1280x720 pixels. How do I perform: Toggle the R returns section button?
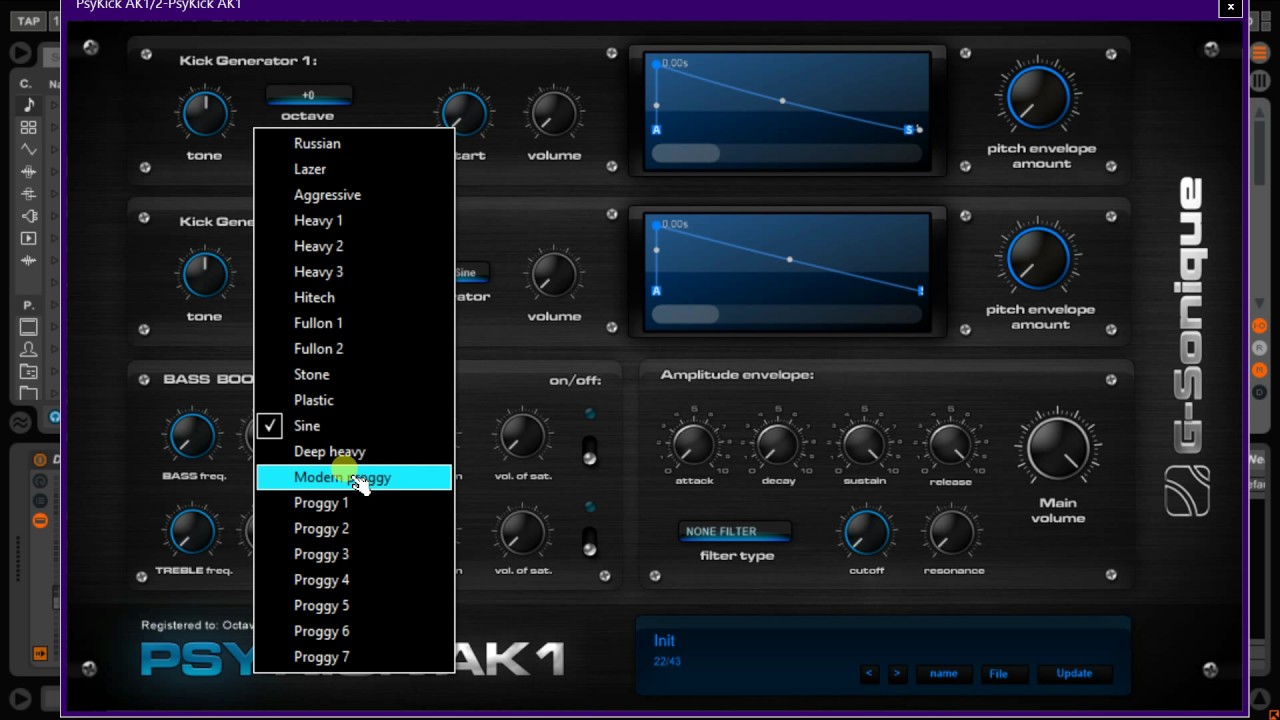pyautogui.click(x=1260, y=348)
